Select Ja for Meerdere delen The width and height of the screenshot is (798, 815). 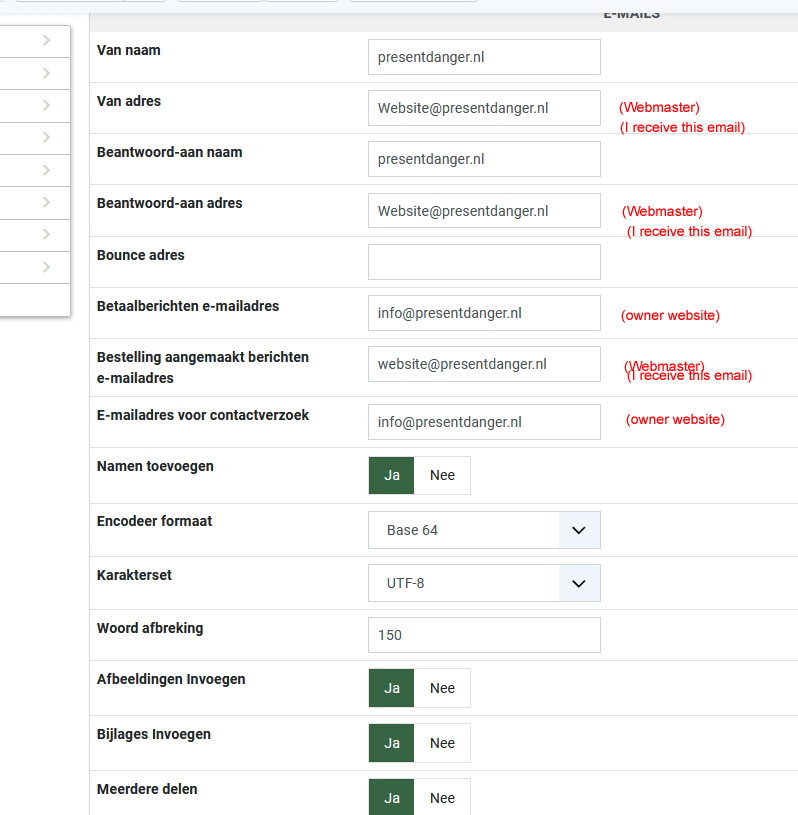pyautogui.click(x=392, y=798)
